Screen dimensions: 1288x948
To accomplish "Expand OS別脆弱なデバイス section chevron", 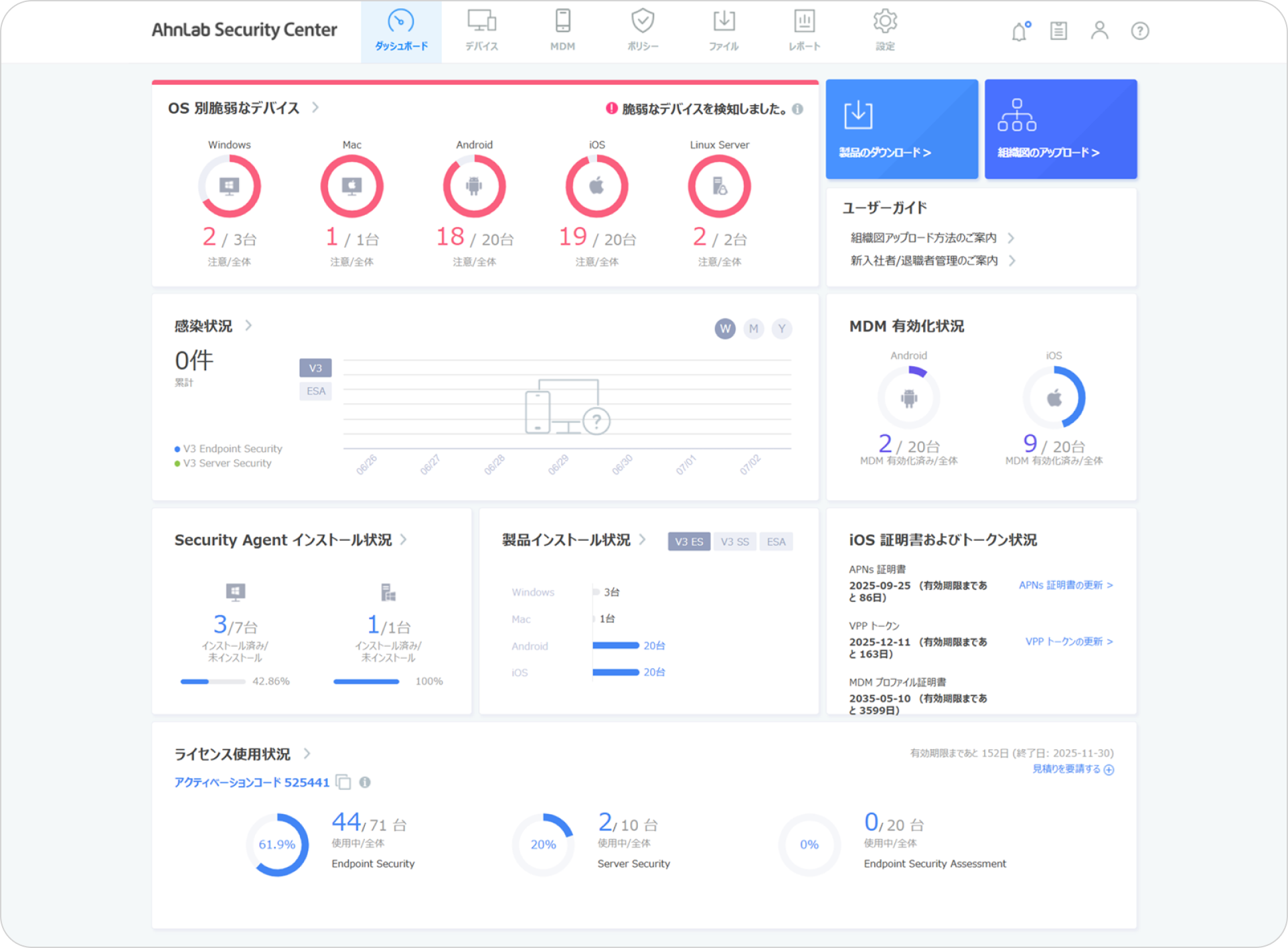I will pyautogui.click(x=315, y=108).
